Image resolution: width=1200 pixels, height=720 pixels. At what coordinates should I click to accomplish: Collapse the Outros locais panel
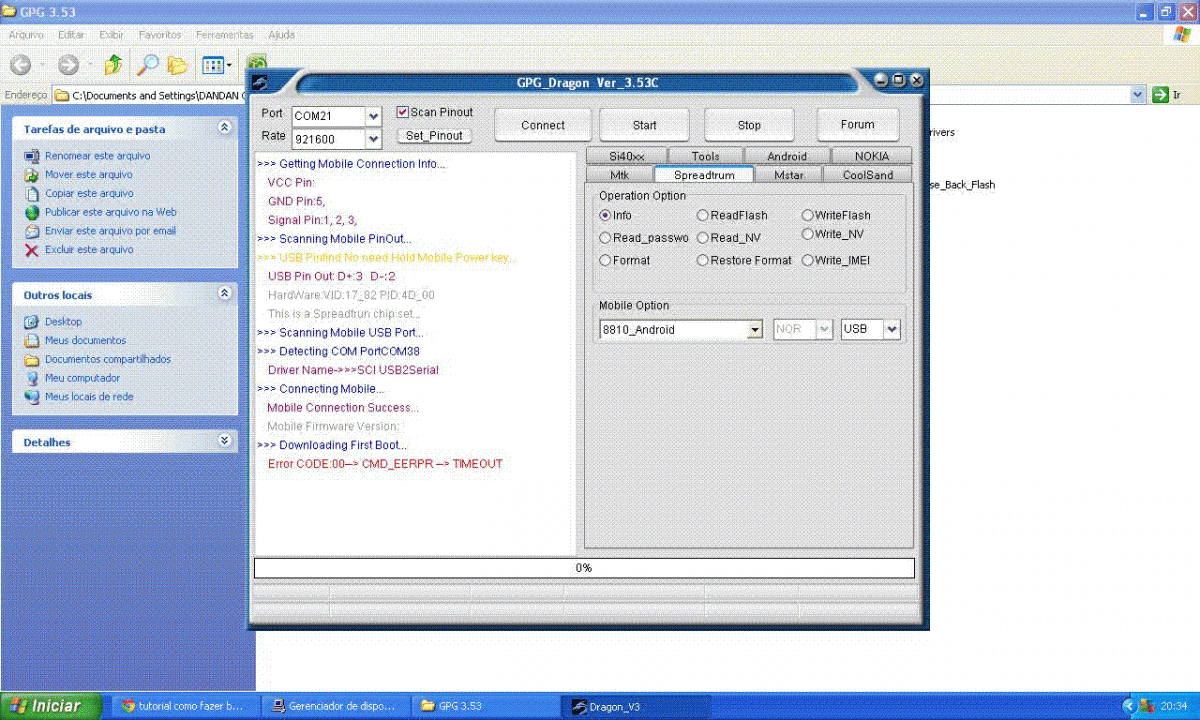coord(224,294)
